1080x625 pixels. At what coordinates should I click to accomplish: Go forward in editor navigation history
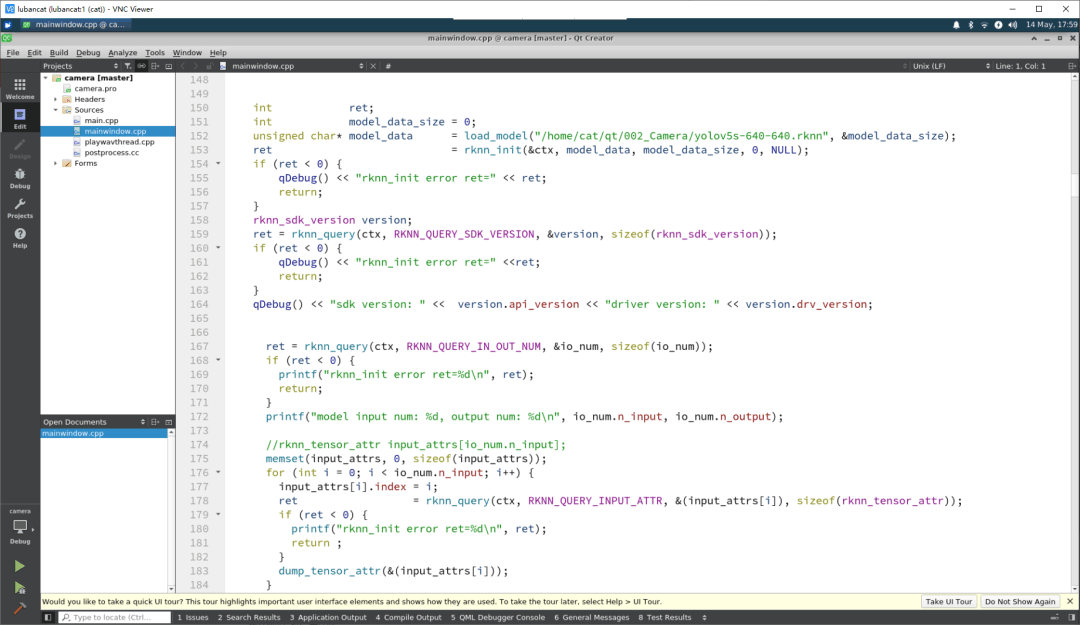196,66
